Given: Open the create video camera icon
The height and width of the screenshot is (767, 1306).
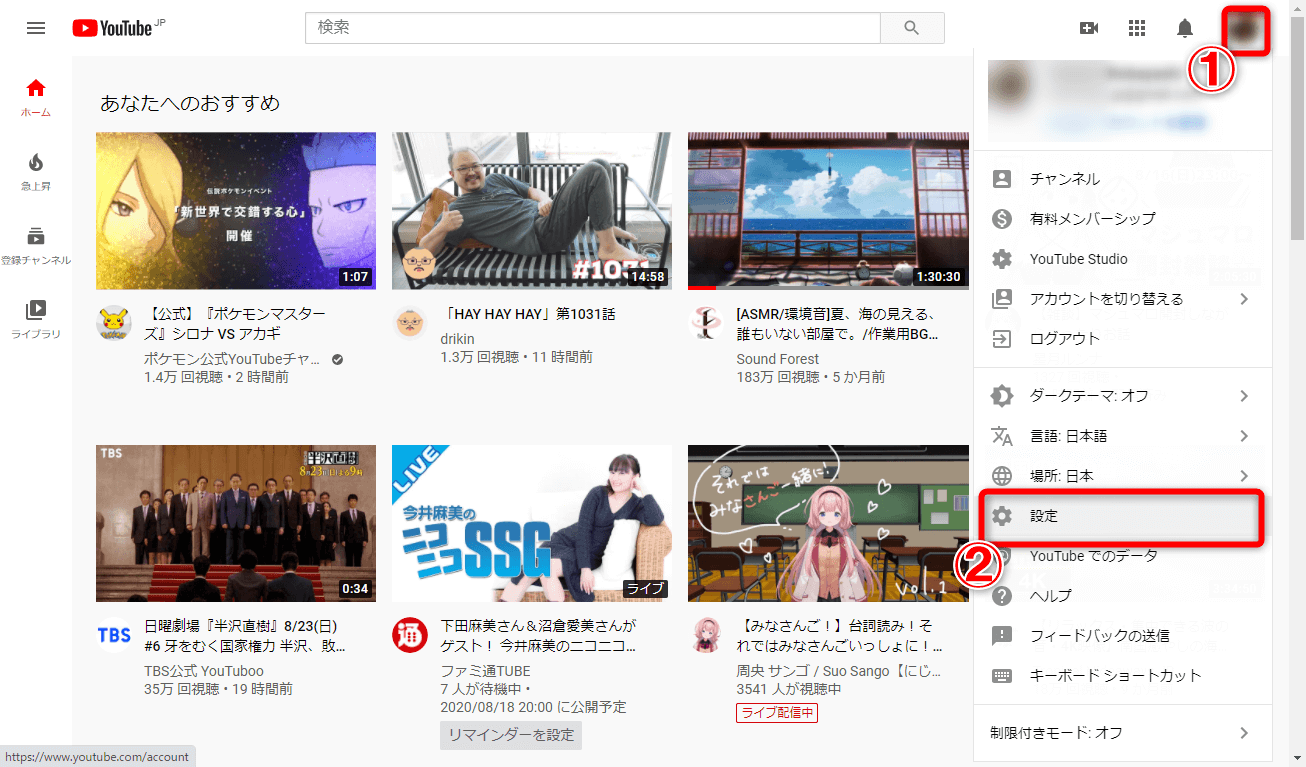Looking at the screenshot, I should (x=1089, y=28).
